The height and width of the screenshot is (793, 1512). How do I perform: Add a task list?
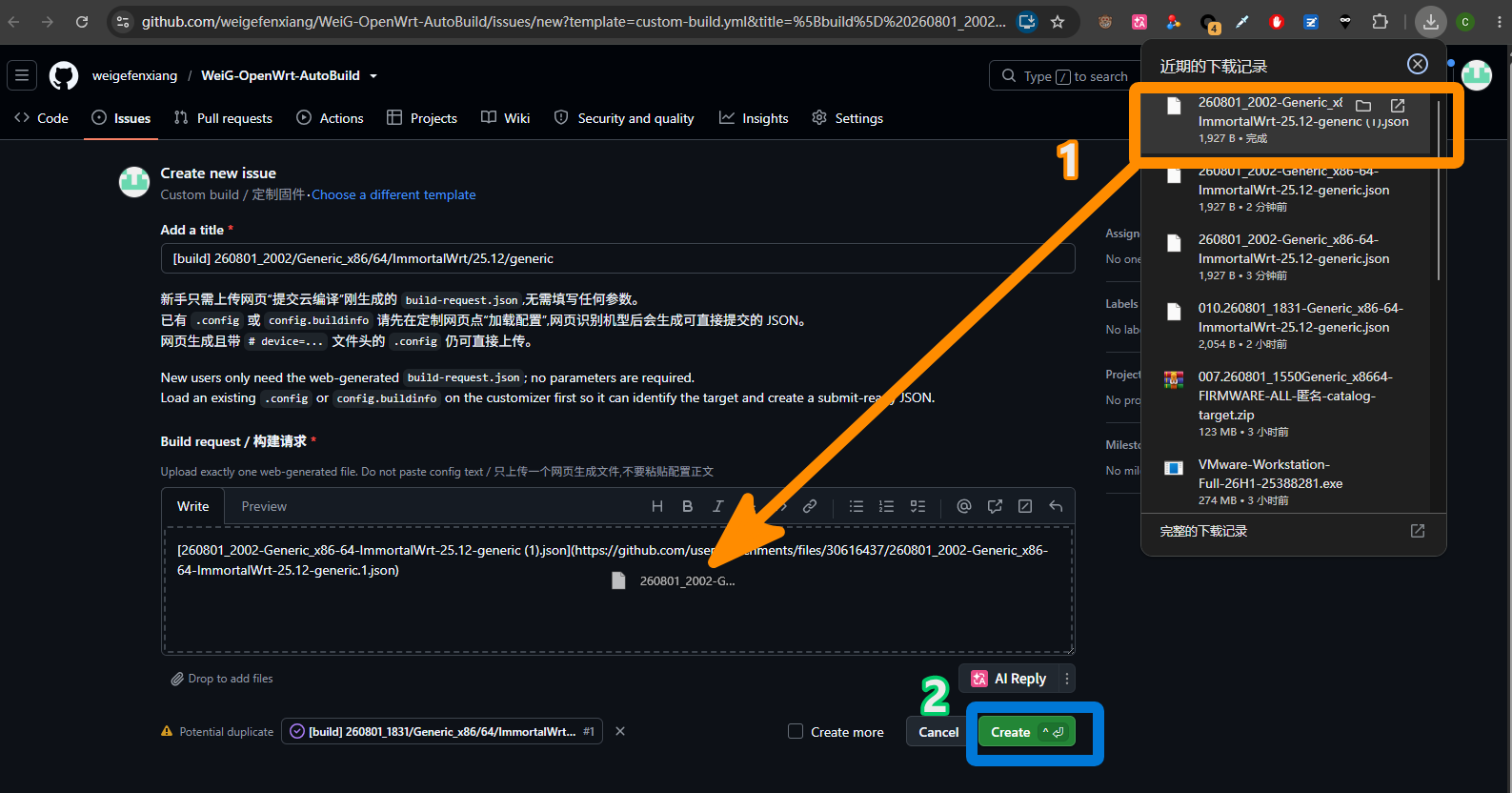tap(917, 506)
